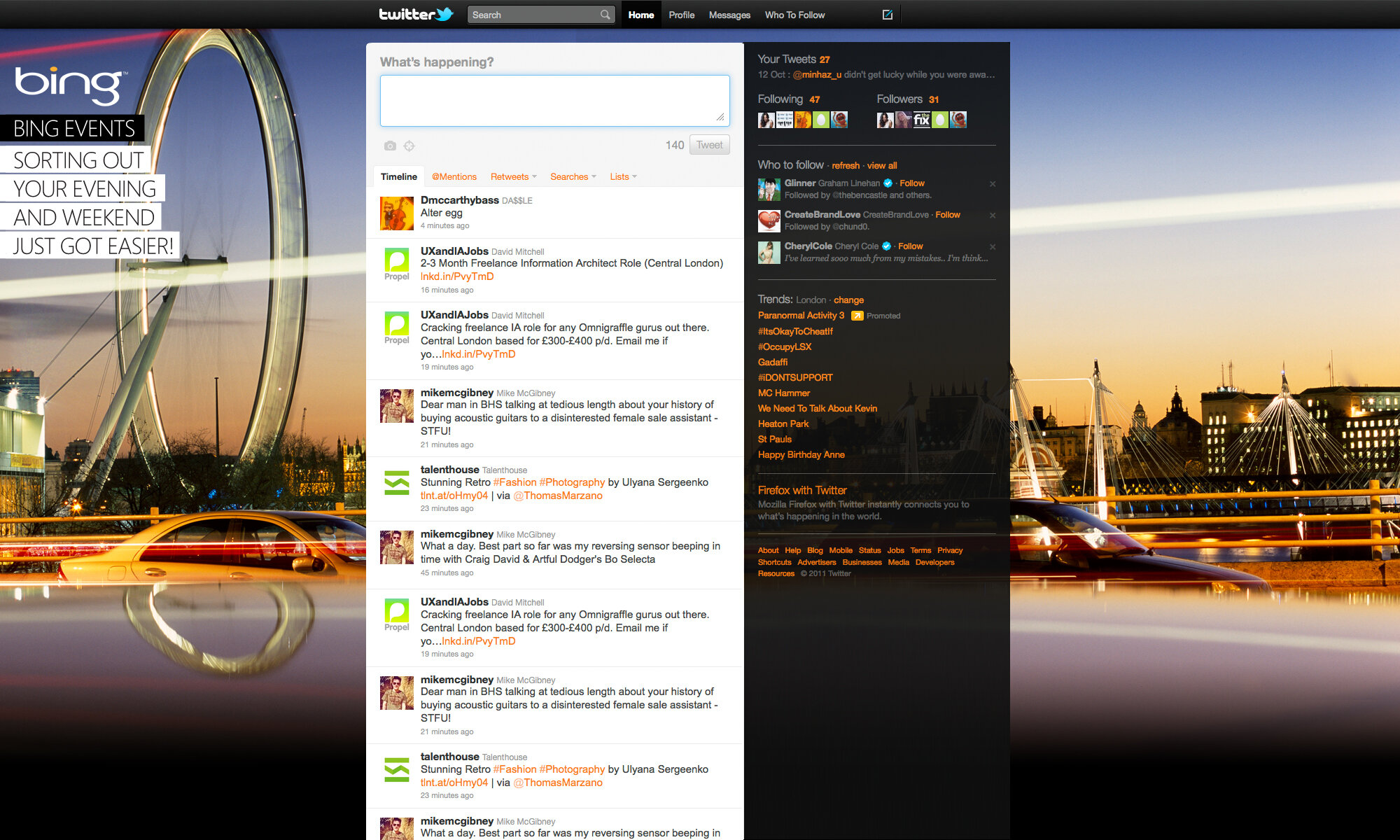The image size is (1400, 840).
Task: Dismiss CherylCole suggestion with the x icon
Action: click(993, 246)
